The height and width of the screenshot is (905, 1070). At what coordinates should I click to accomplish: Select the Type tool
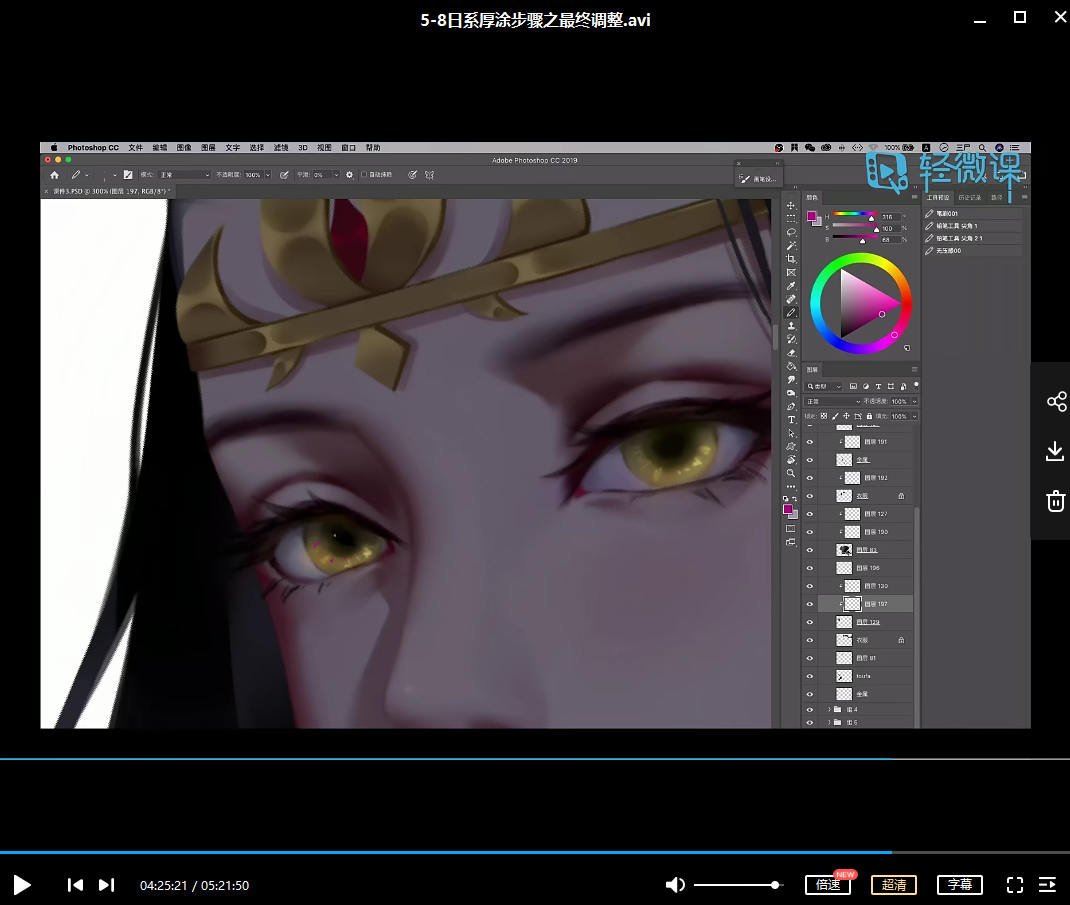[x=791, y=420]
